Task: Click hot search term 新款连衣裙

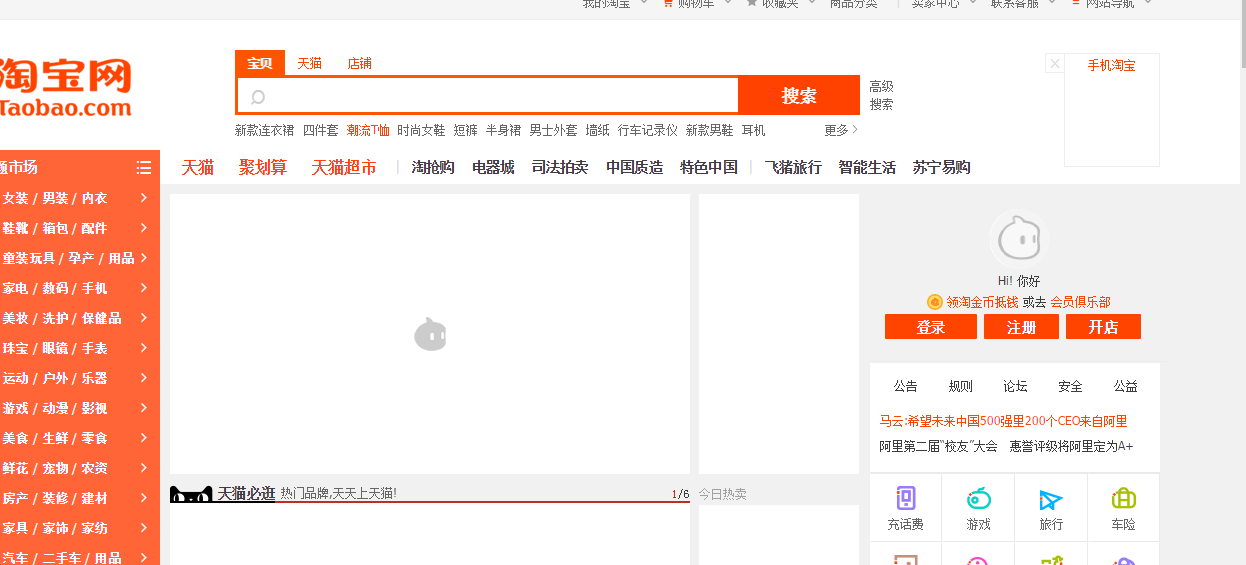Action: pos(265,130)
